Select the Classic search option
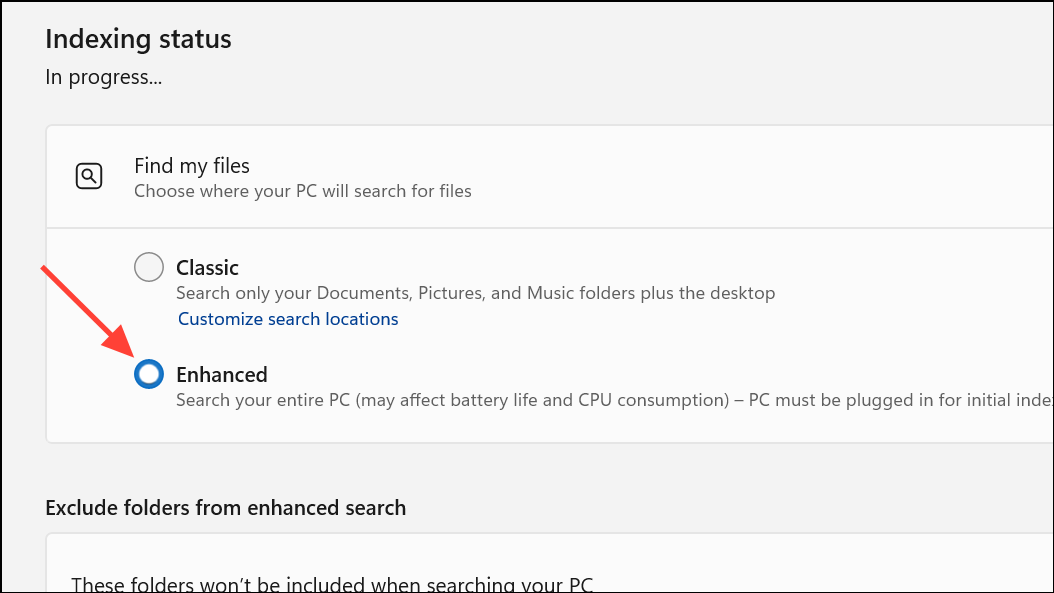Screen dimensions: 1054x593 (148, 267)
